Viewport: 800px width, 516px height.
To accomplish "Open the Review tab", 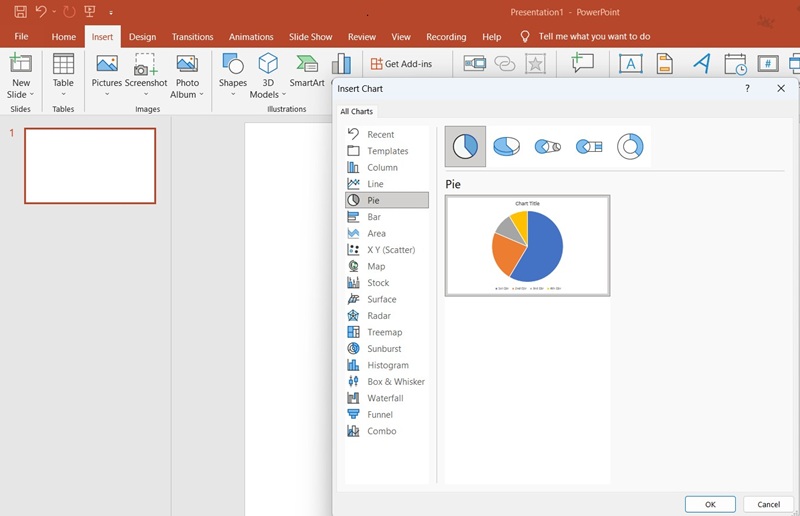I will point(362,37).
